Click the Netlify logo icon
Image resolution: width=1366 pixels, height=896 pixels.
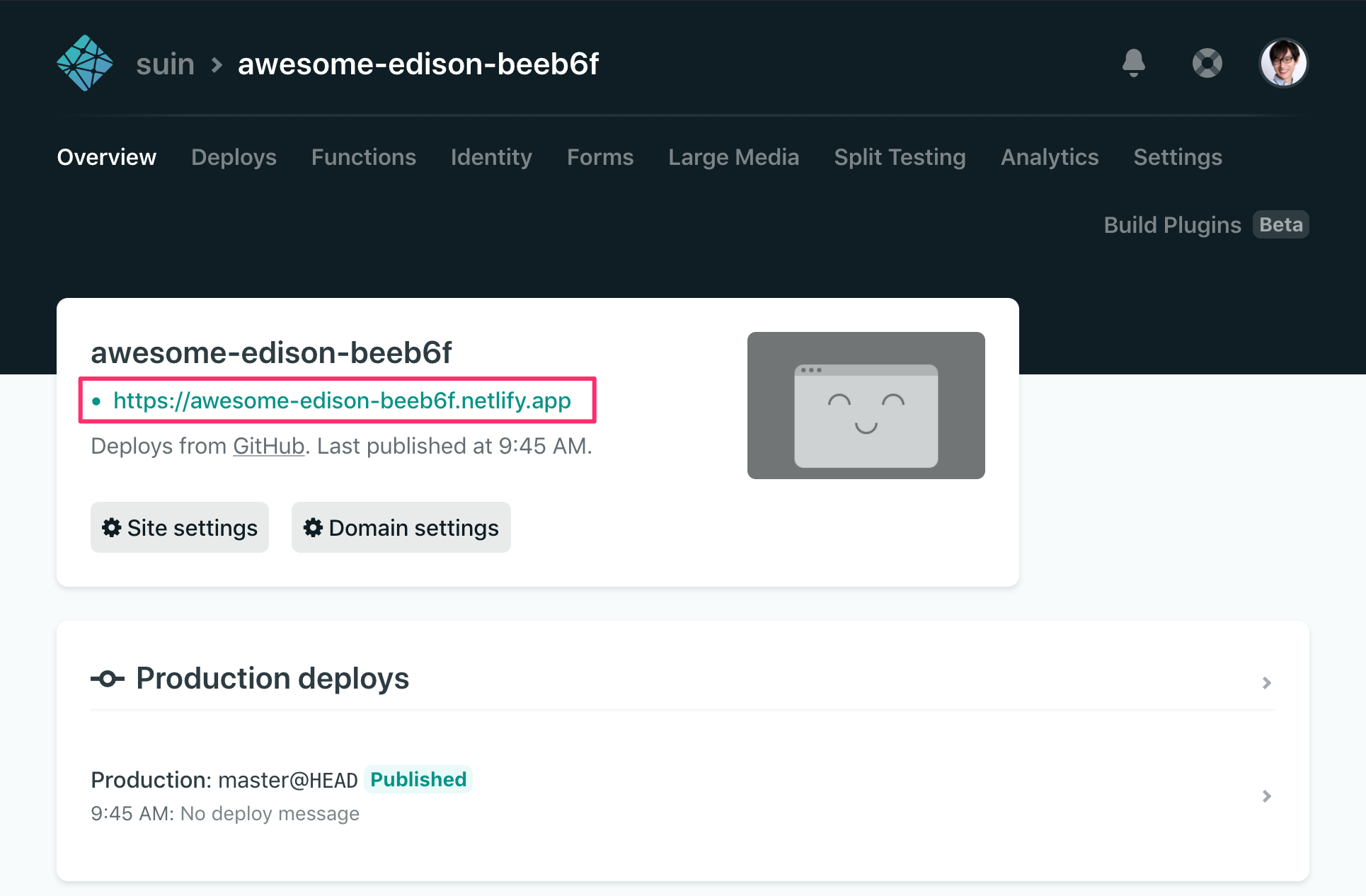(x=85, y=63)
